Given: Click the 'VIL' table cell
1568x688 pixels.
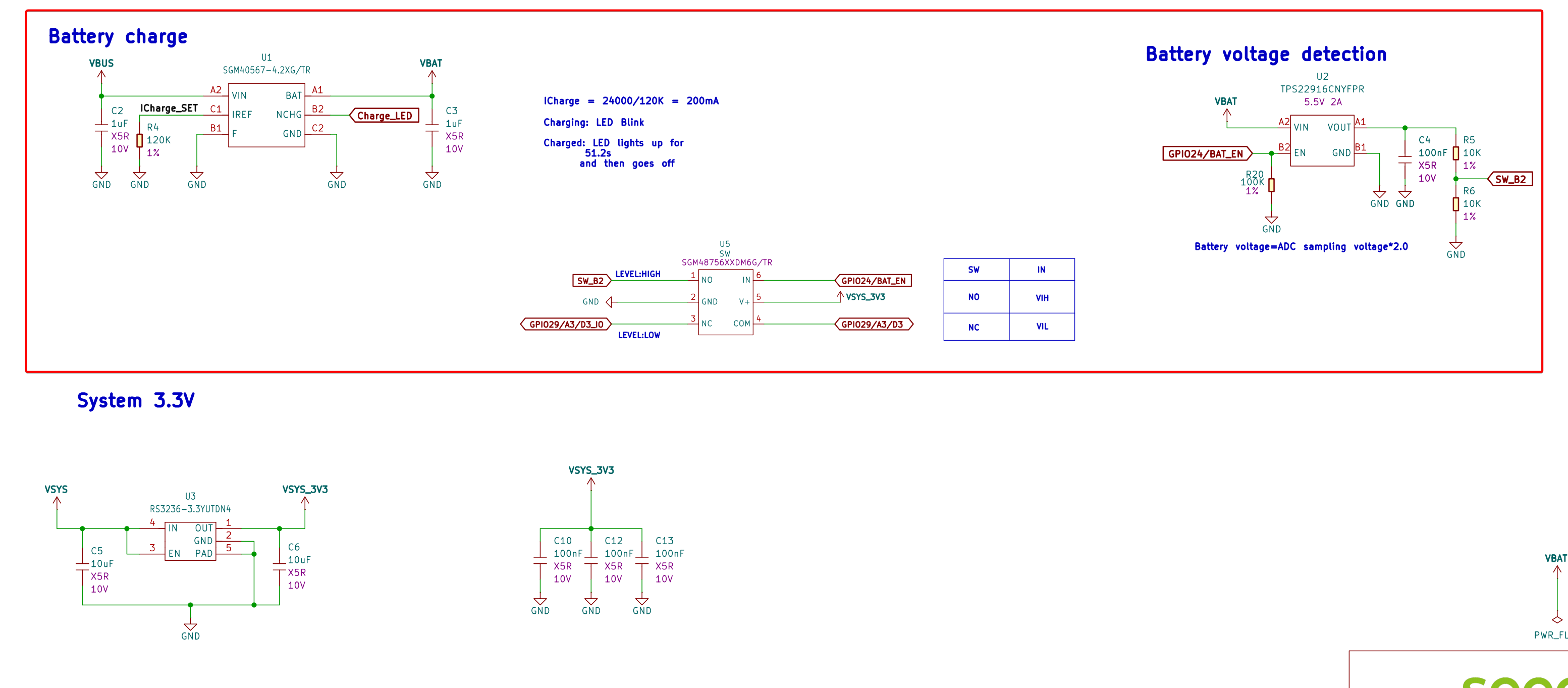Looking at the screenshot, I should coord(1042,327).
